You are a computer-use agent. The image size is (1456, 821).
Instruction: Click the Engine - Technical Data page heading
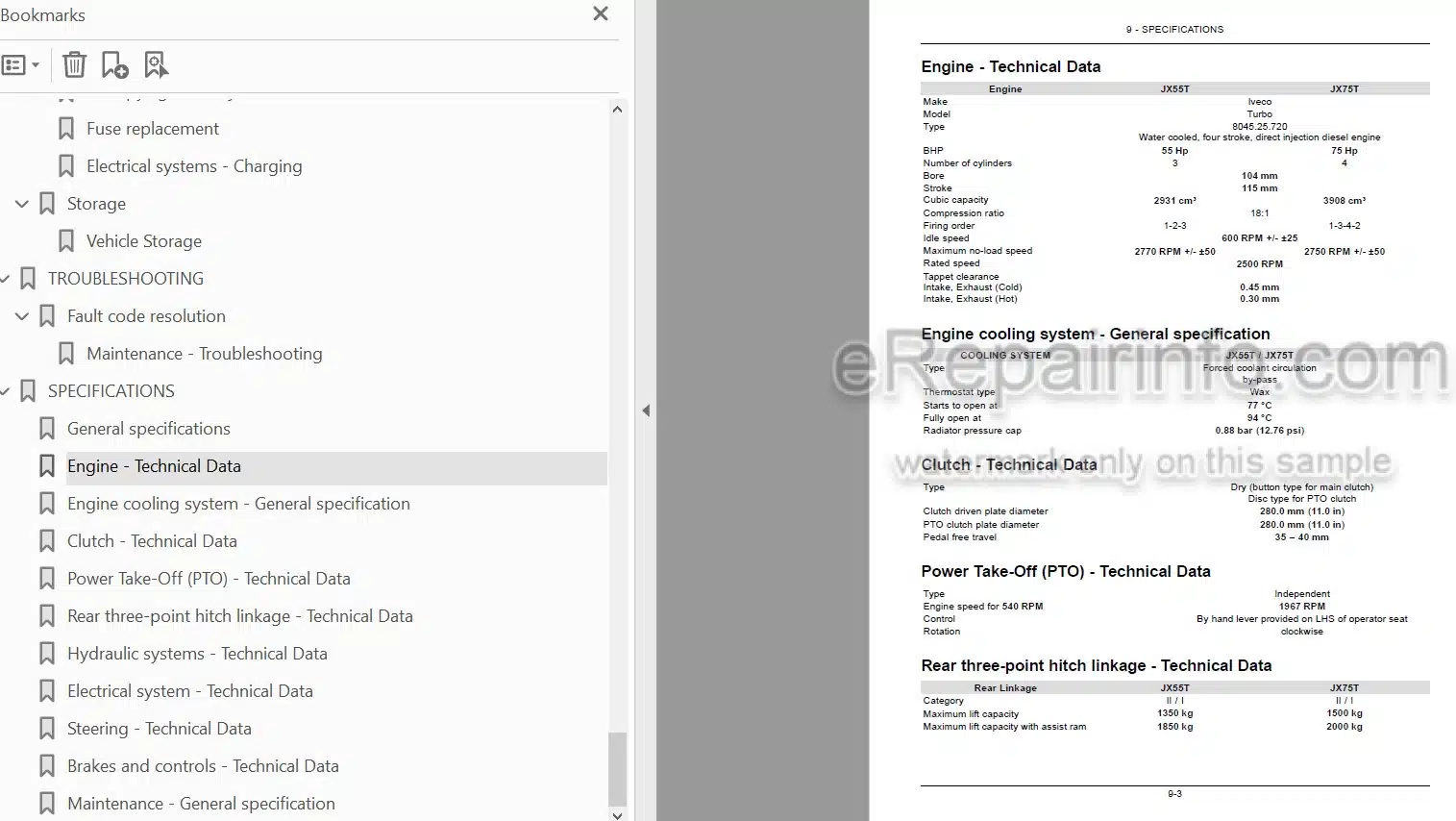(x=1011, y=66)
